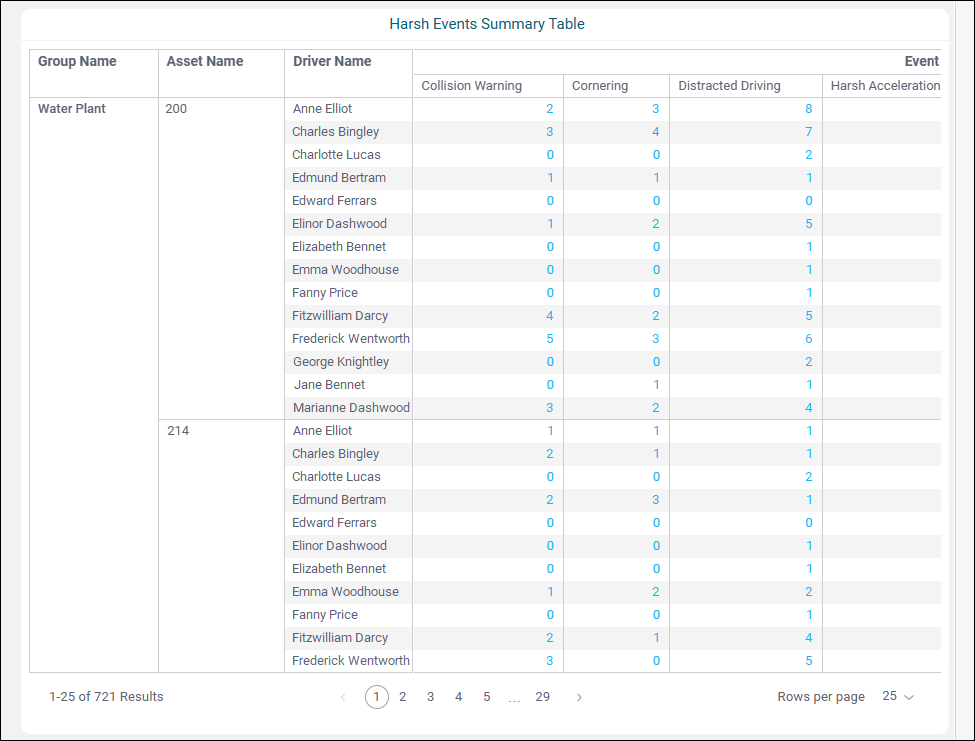Open Cornering count 4 for Charles Bingley

(655, 132)
